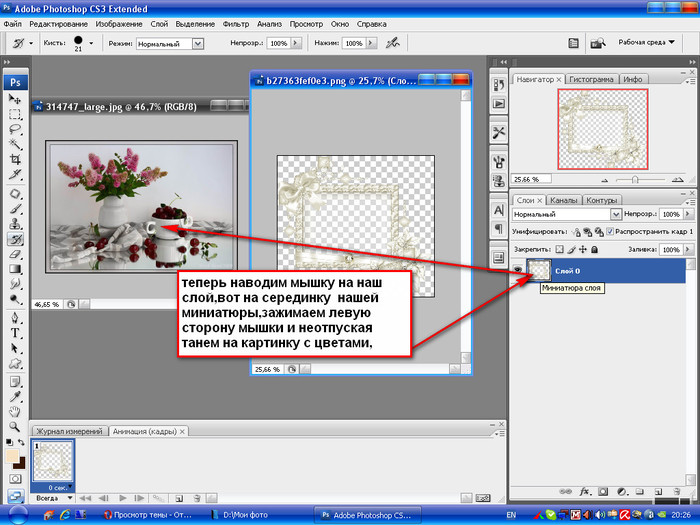700x525 pixels.
Task: Select the Crop tool
Action: [x=15, y=159]
